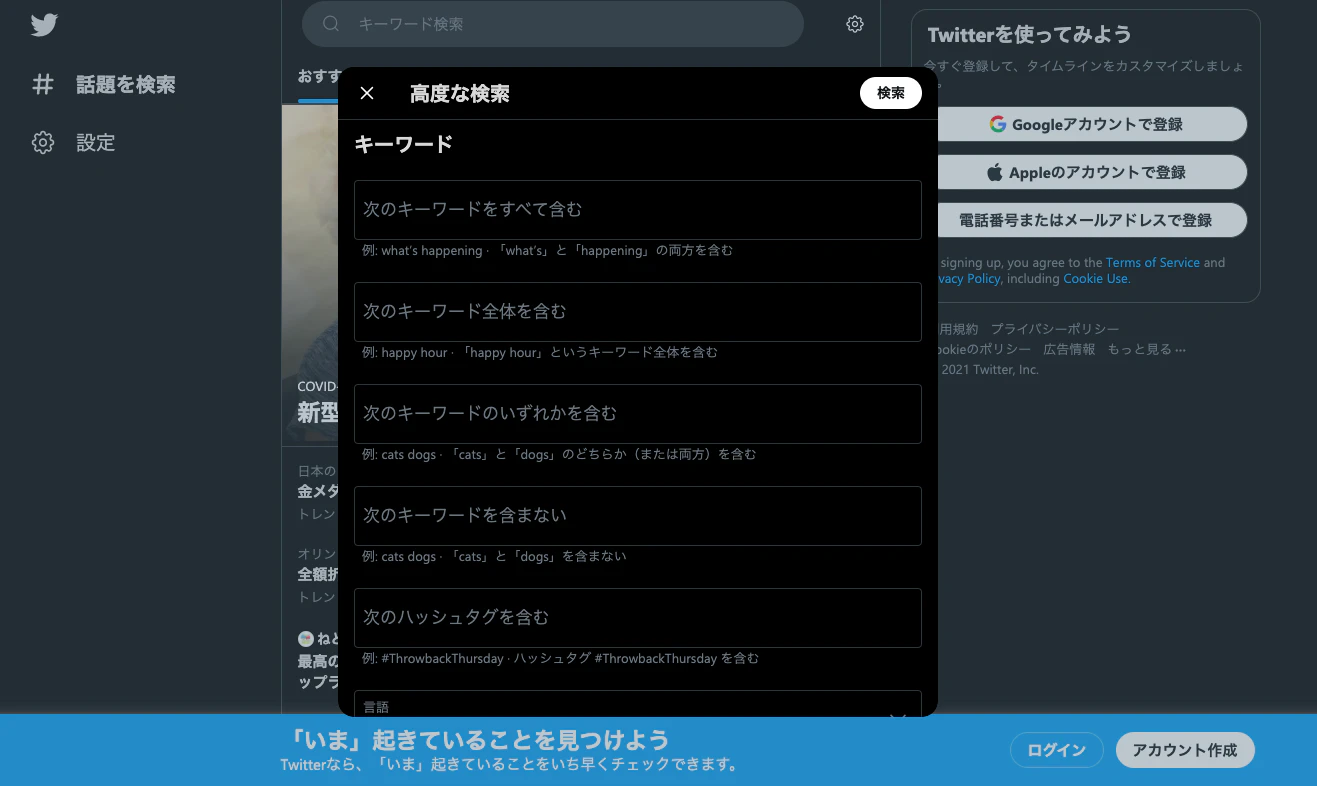Open 設定 sidebar item
Screen dimensions: 1317x786
pyautogui.click(x=74, y=143)
